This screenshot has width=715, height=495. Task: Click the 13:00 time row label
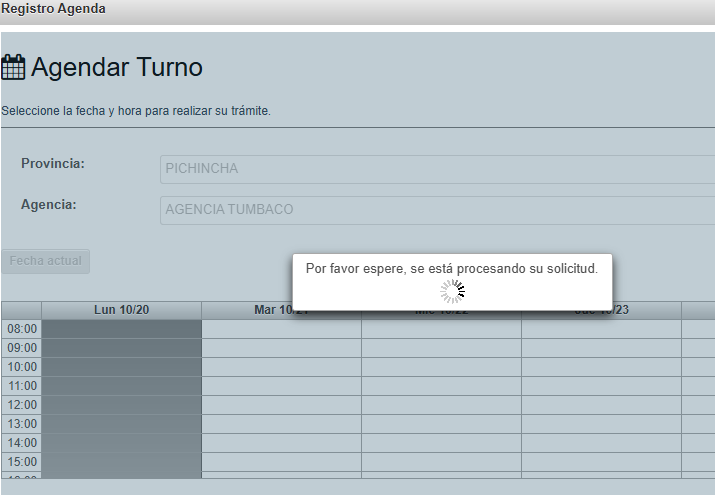click(22, 424)
